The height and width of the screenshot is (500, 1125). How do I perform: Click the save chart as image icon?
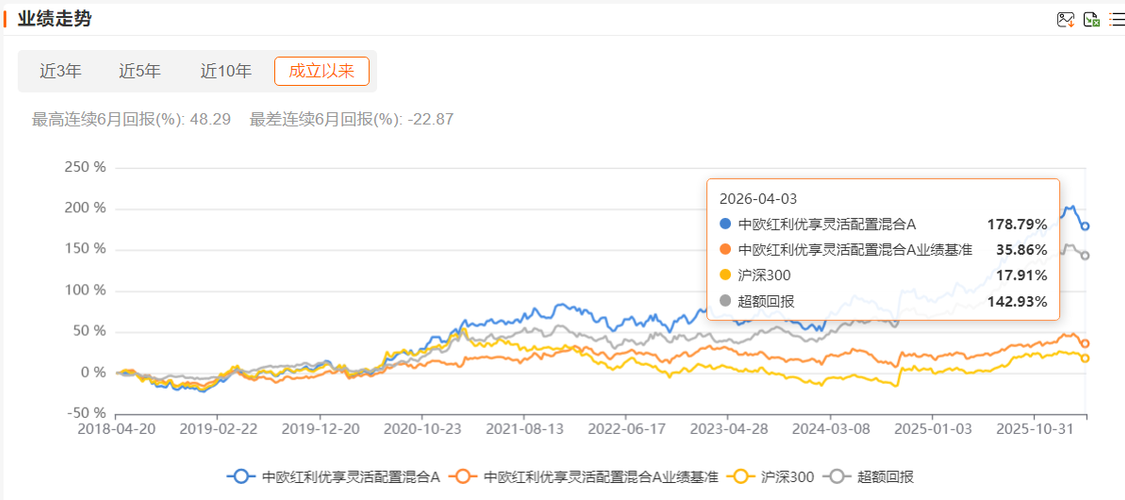click(1066, 19)
